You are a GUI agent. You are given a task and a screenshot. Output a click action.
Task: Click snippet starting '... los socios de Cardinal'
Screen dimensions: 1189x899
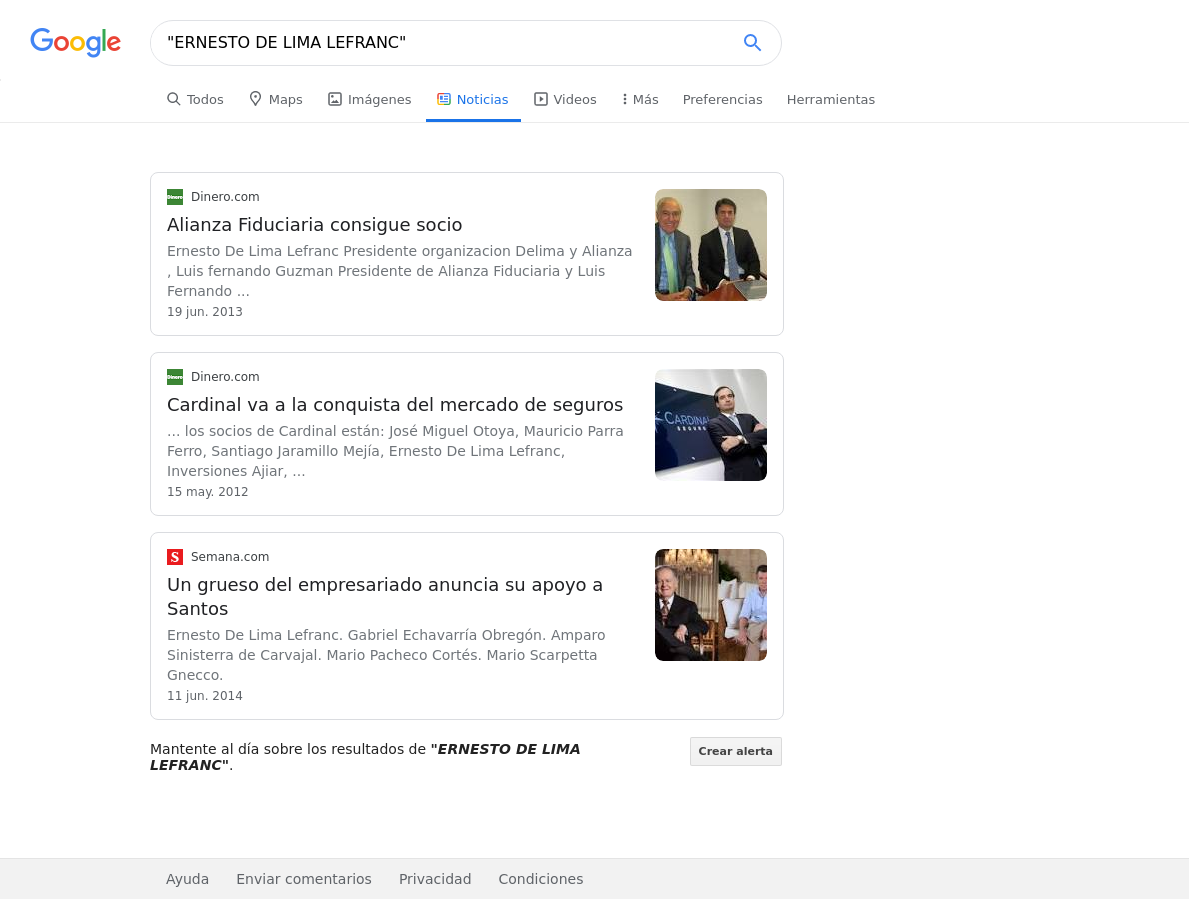pos(395,451)
